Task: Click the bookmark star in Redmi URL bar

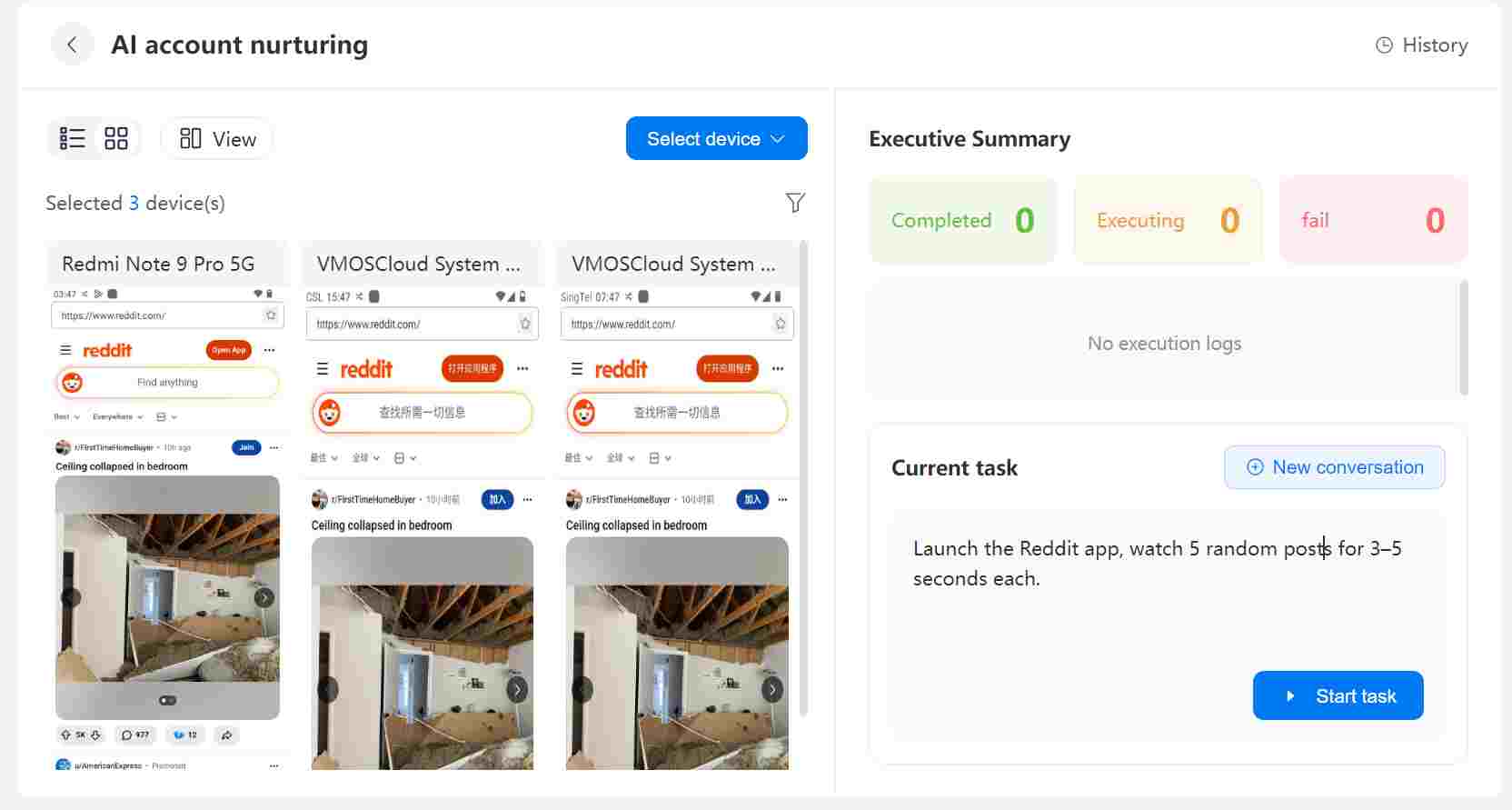Action: 271,315
